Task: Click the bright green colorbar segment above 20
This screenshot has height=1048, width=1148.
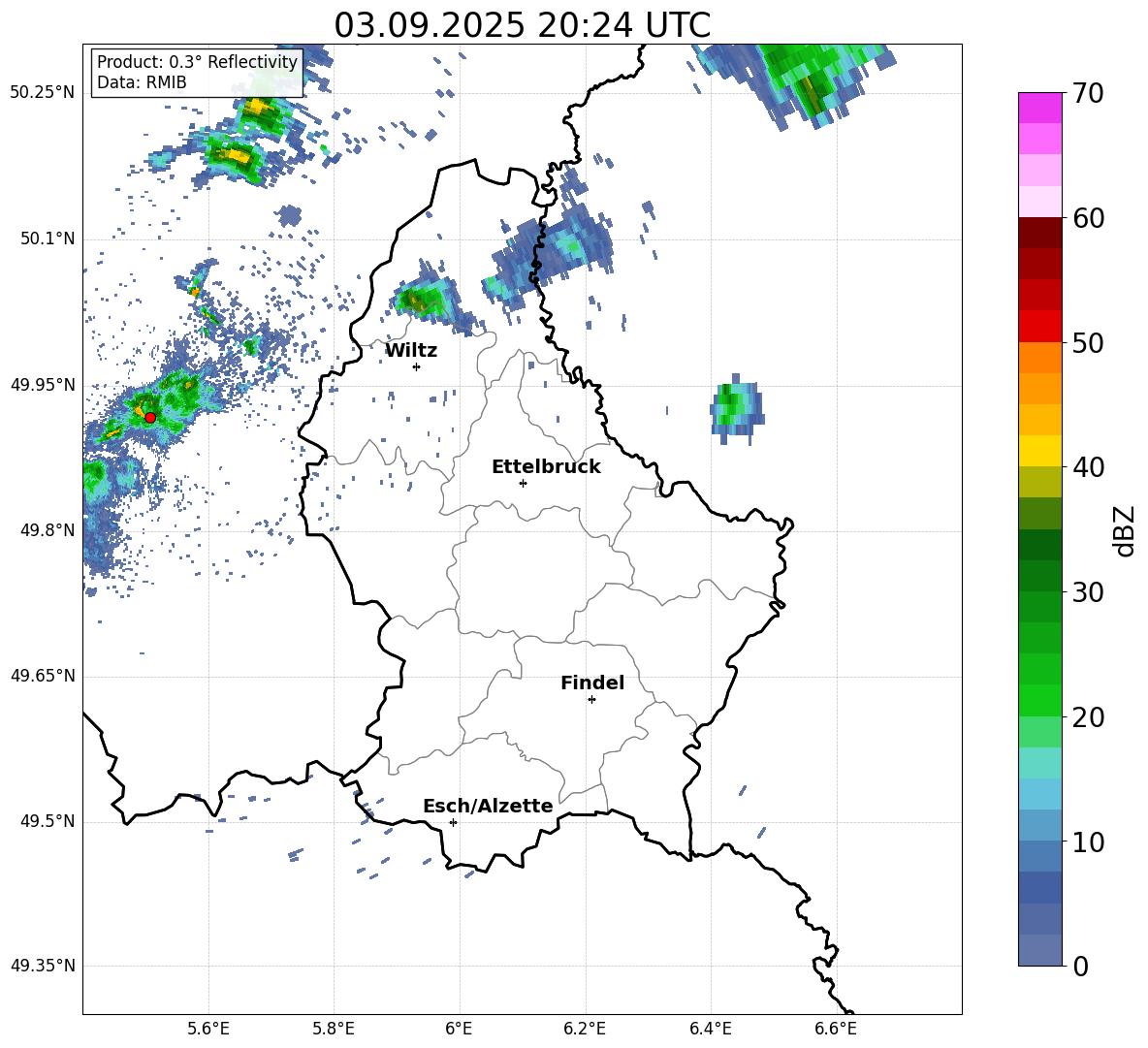Action: point(1039,700)
